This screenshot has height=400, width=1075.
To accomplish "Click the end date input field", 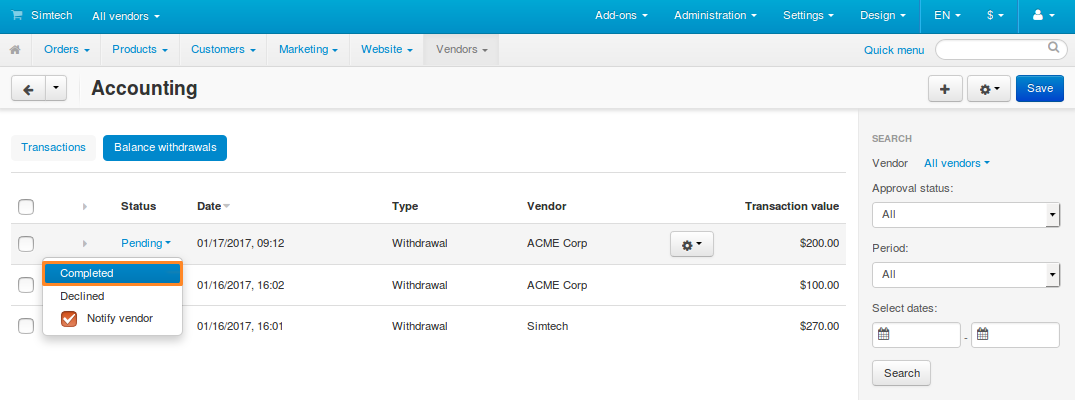I will click(x=1015, y=336).
